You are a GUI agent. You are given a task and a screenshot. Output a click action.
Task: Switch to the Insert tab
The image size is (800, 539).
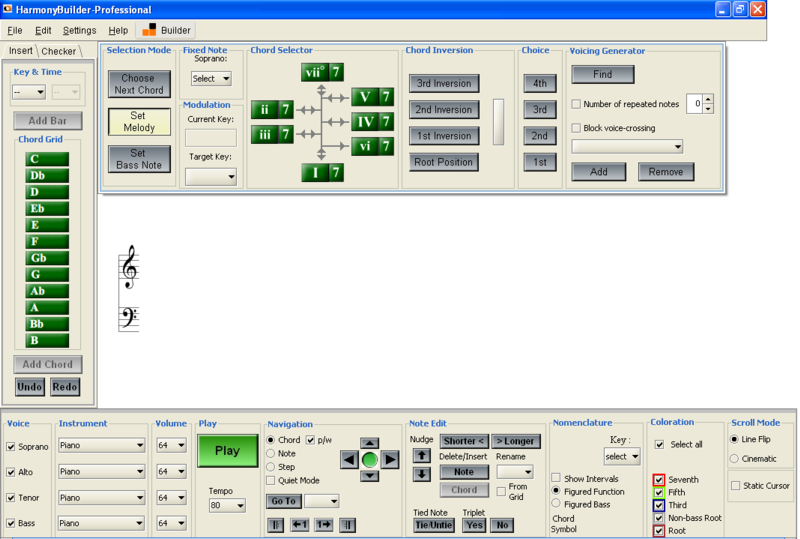click(20, 51)
